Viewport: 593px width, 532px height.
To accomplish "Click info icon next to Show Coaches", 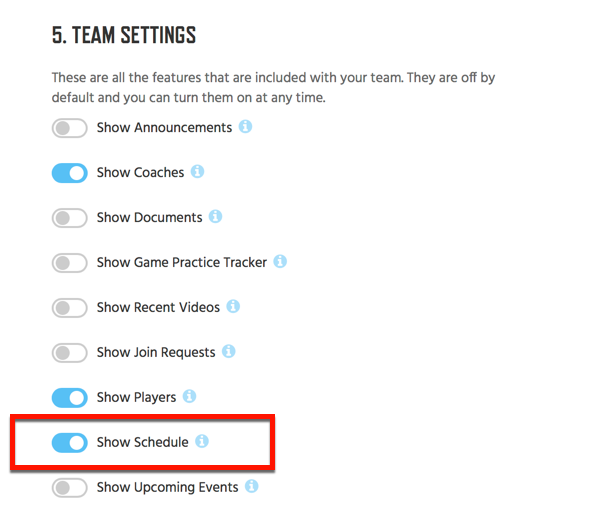I will (197, 171).
